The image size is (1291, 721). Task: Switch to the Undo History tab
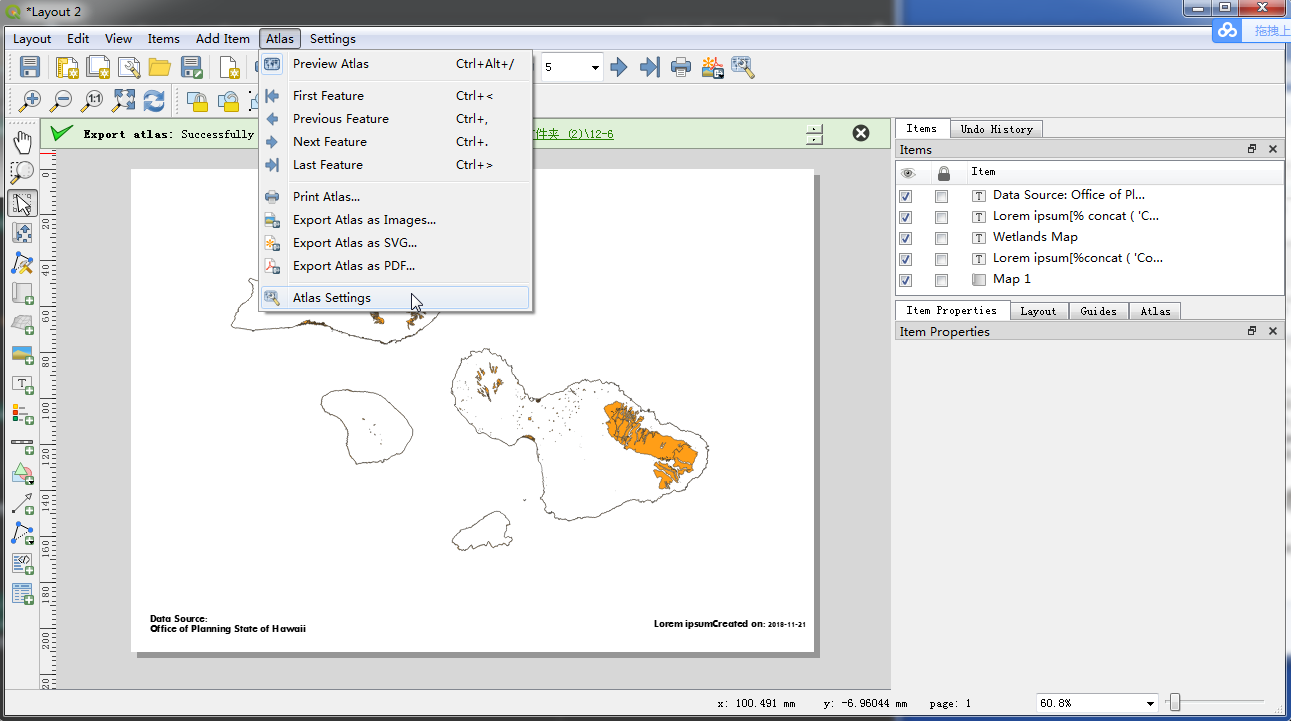tap(996, 129)
